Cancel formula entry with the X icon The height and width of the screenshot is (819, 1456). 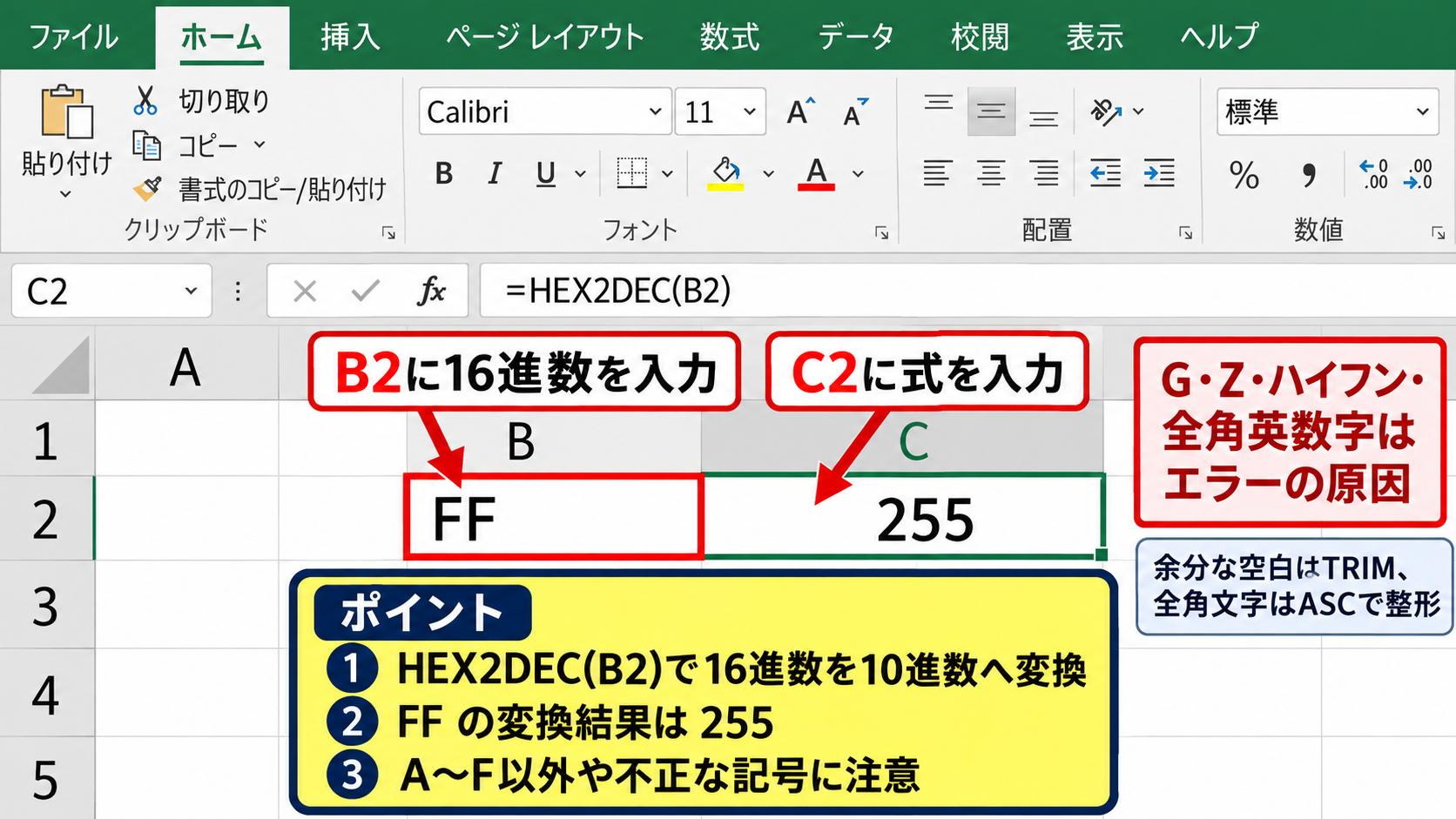(305, 291)
